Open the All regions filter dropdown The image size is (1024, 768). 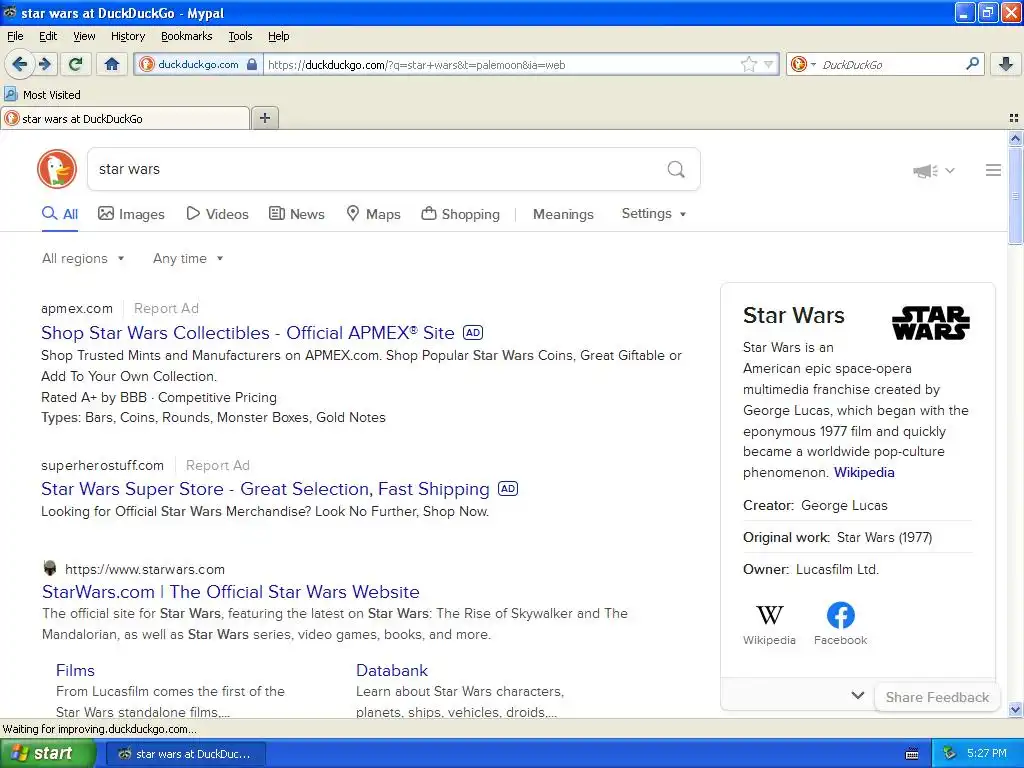point(83,259)
